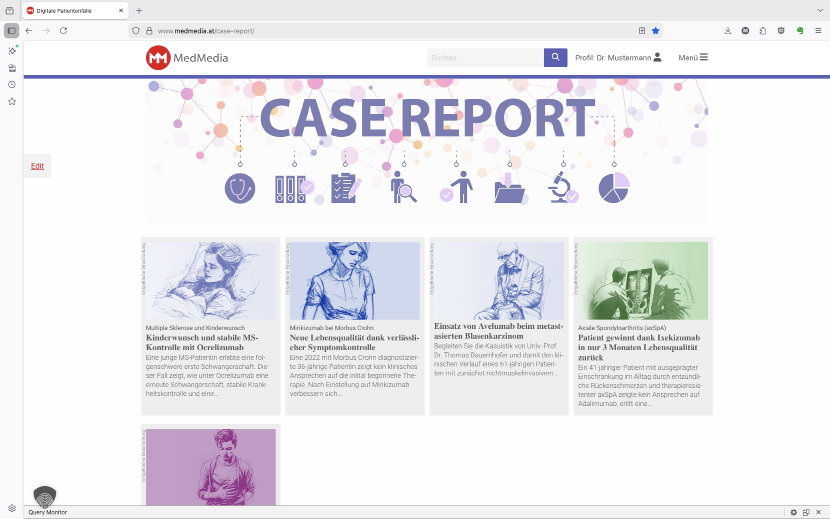The width and height of the screenshot is (830, 519).
Task: Open the Firefox application menu
Action: pyautogui.click(x=817, y=31)
